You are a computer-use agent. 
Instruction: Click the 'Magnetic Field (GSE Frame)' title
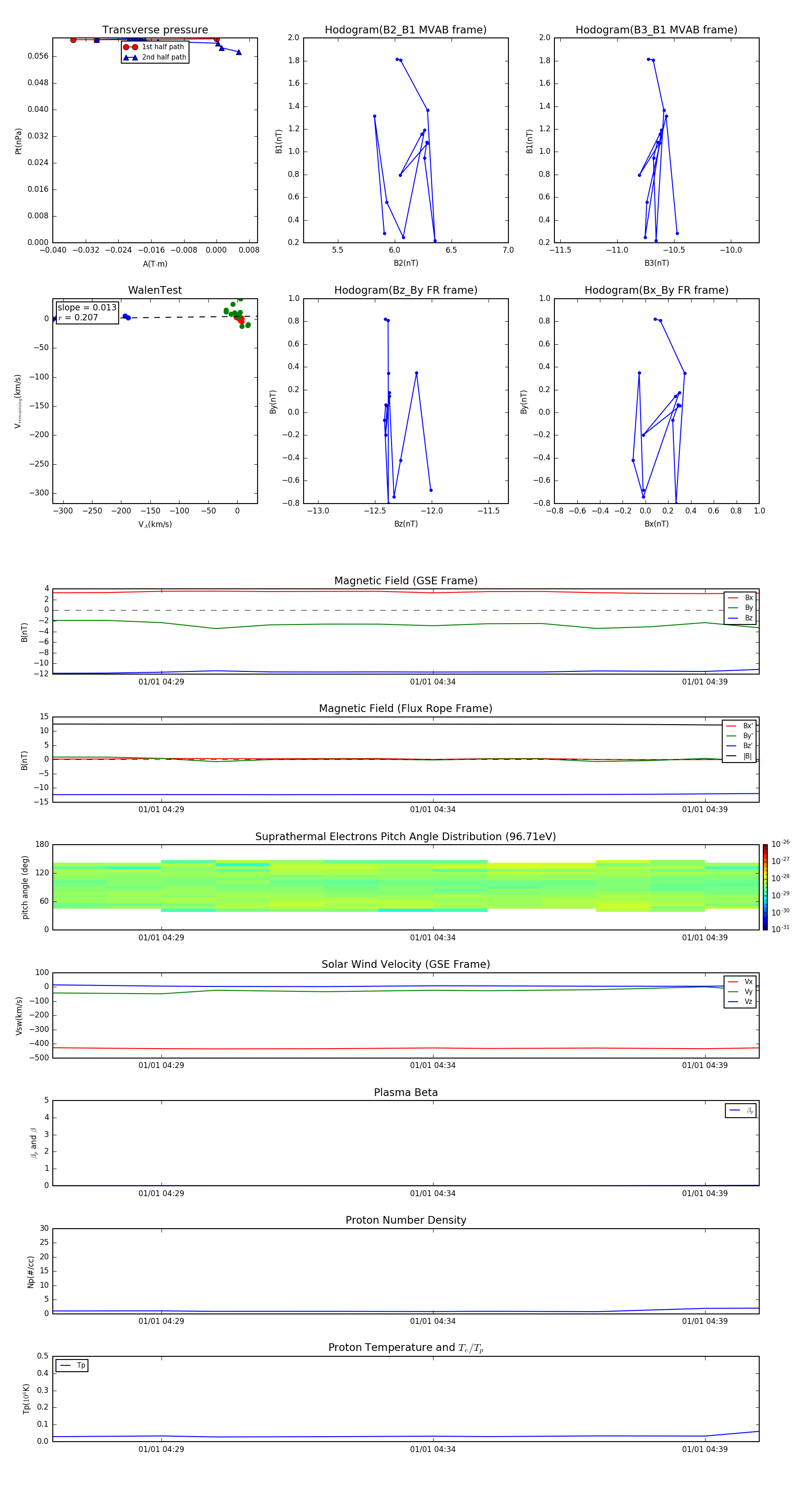pyautogui.click(x=406, y=581)
